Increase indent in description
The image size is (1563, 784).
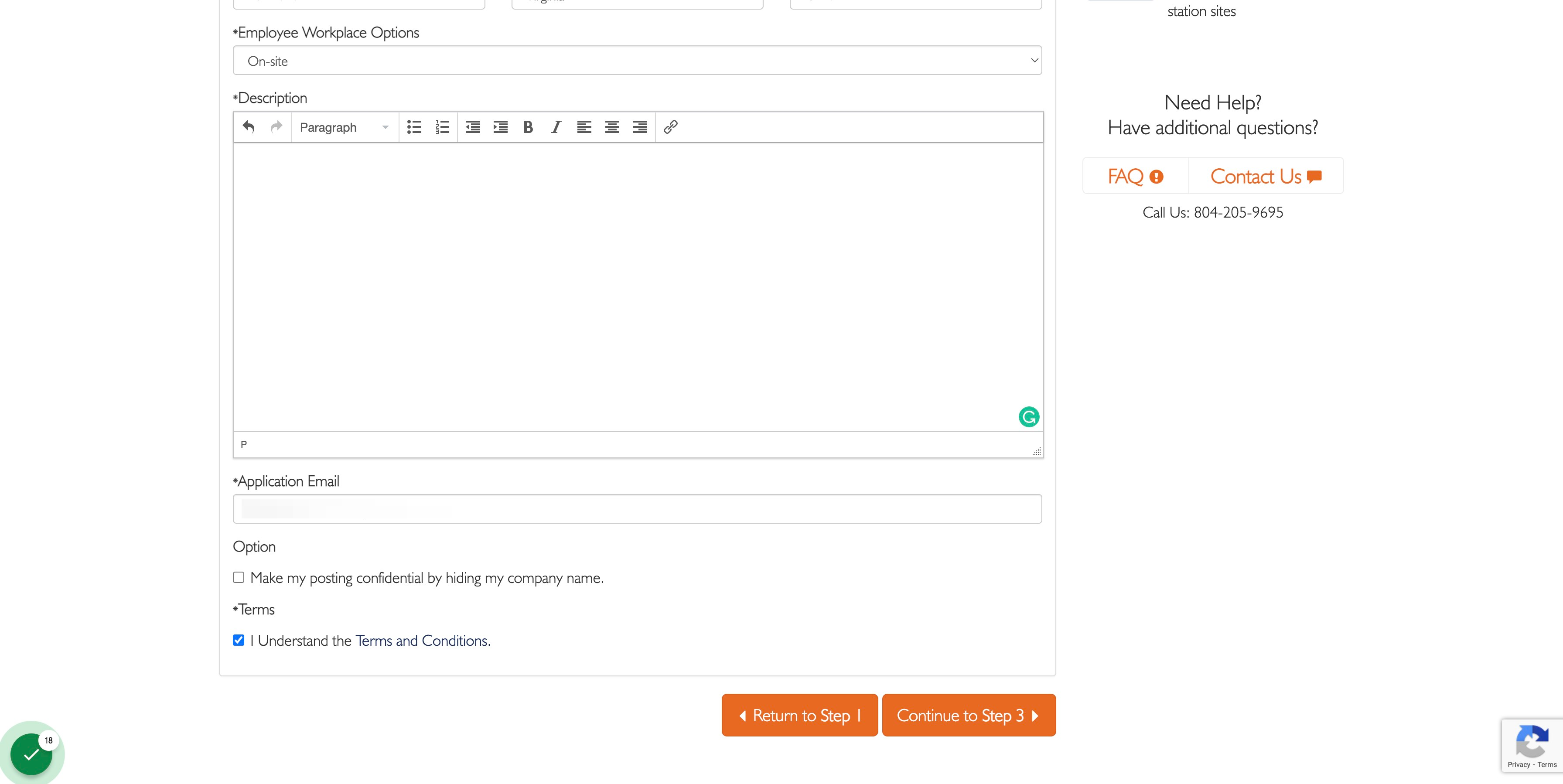pos(501,127)
